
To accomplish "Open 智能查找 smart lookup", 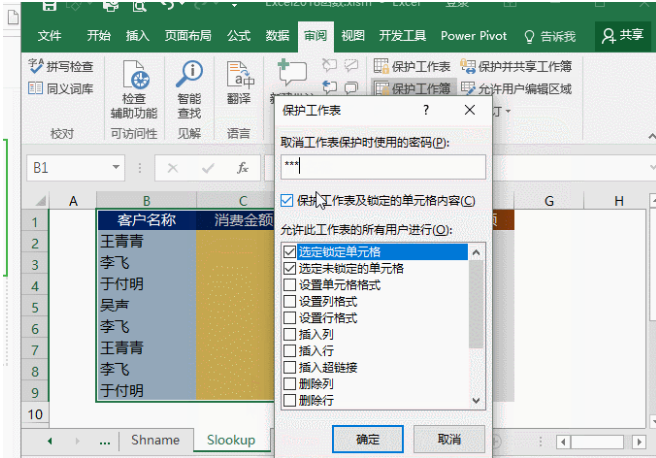I will click(189, 90).
